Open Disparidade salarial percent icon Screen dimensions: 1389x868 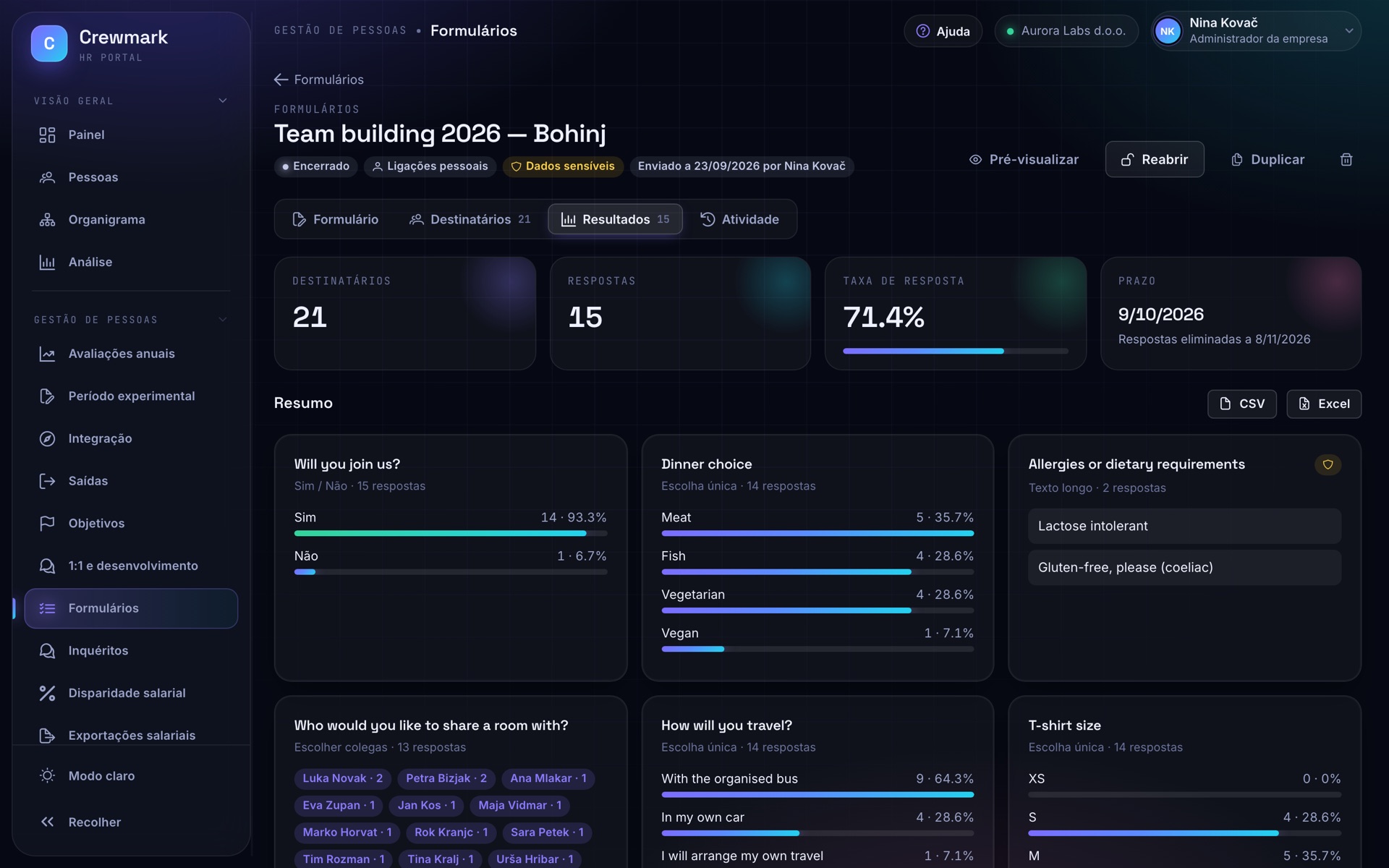click(x=47, y=693)
